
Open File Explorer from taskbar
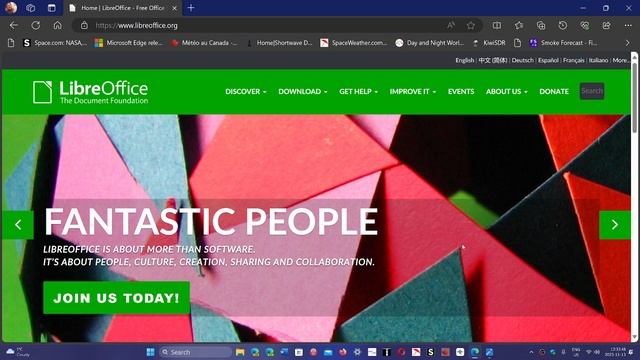240,352
